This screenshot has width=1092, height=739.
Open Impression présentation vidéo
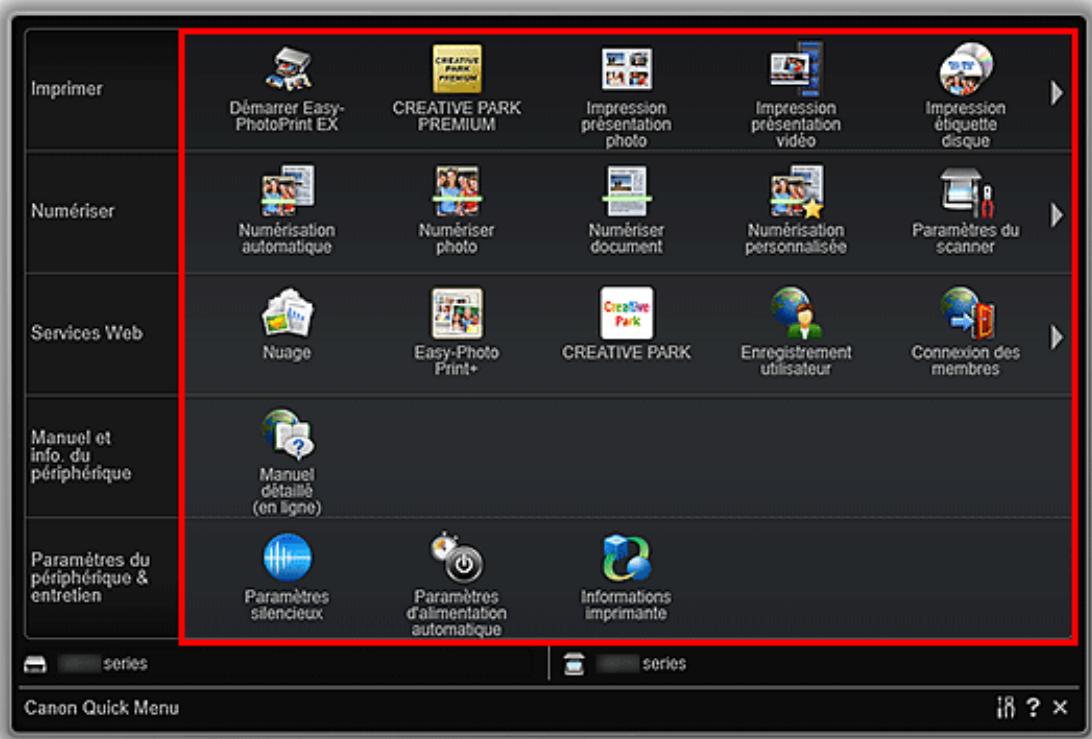click(795, 94)
